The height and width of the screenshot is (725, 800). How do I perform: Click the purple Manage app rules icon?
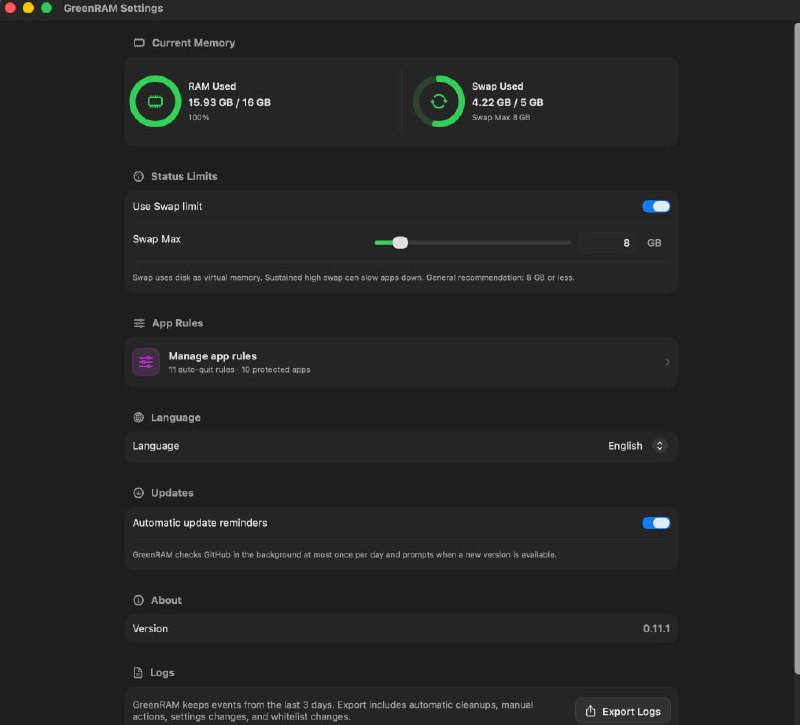(x=146, y=362)
